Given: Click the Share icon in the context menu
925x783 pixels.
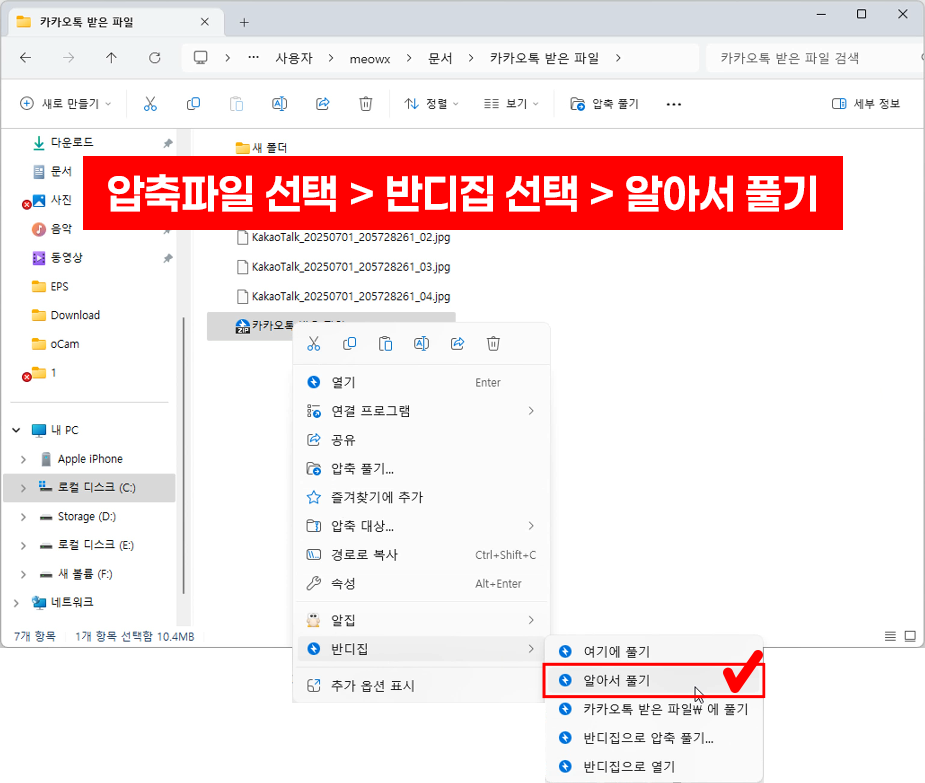Looking at the screenshot, I should coord(458,343).
